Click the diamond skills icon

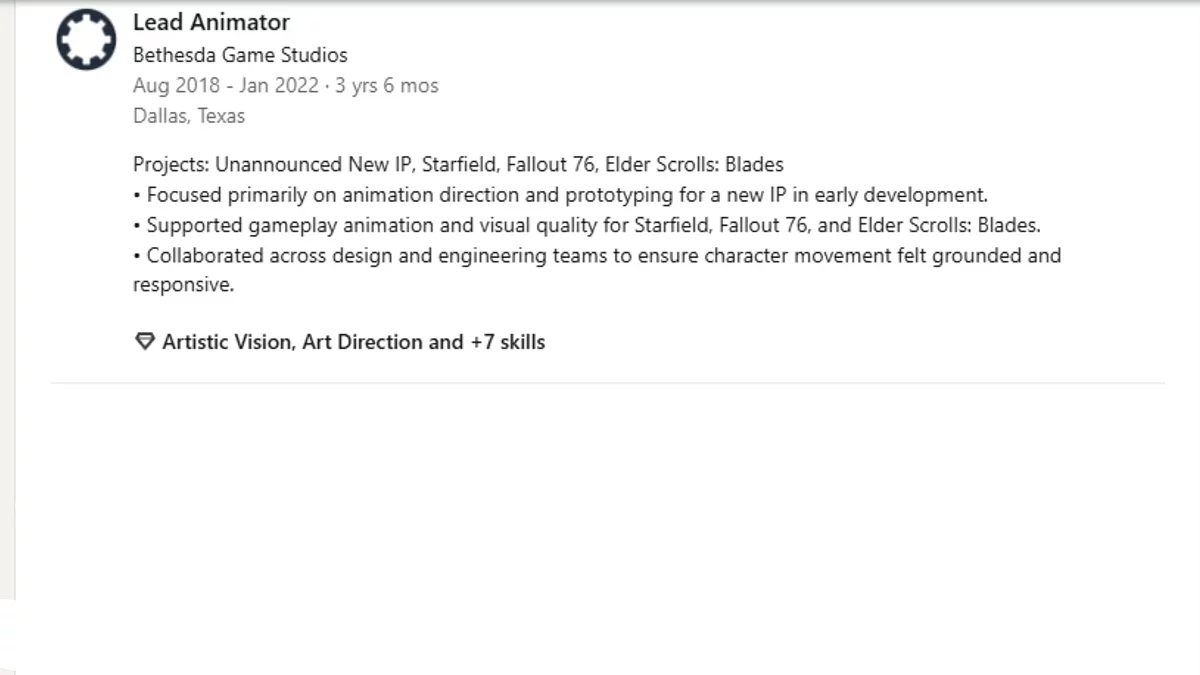[145, 342]
